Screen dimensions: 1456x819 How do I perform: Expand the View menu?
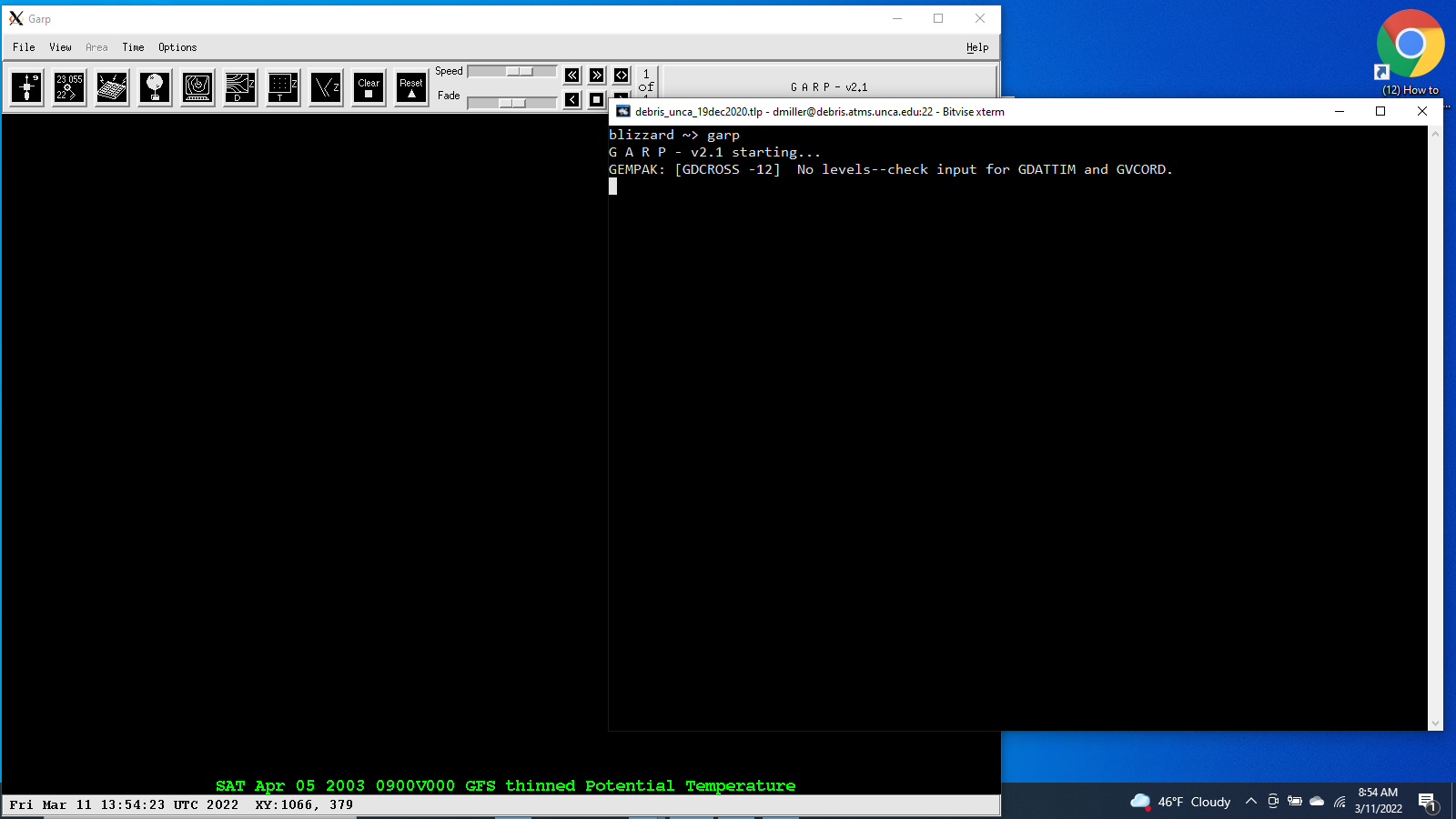(x=60, y=47)
